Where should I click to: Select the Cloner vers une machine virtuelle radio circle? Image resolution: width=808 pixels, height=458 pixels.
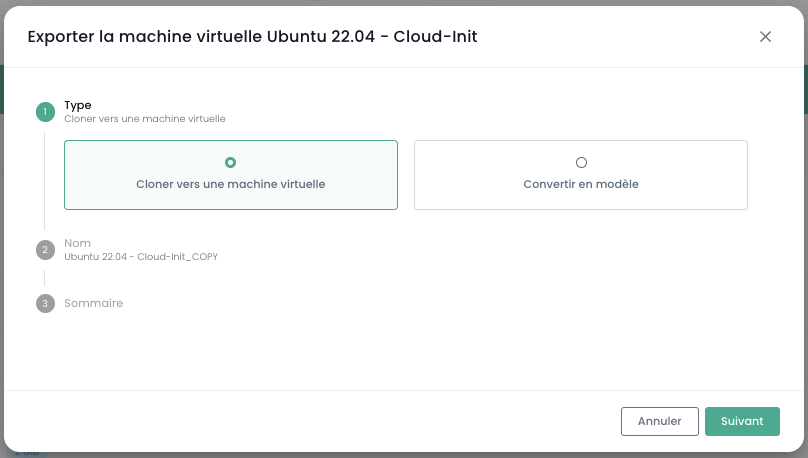pos(231,162)
